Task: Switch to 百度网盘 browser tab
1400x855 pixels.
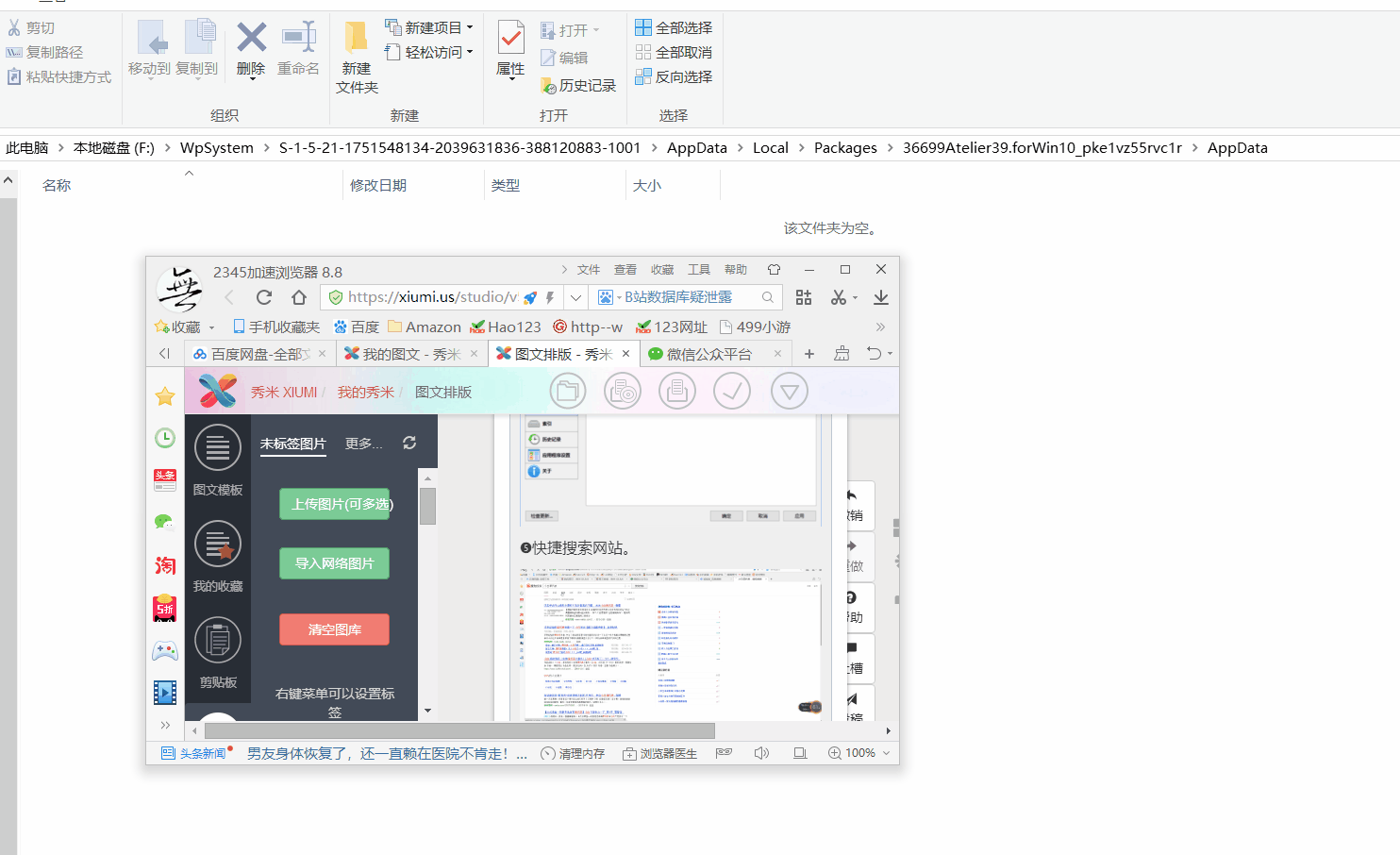Action: 252,354
